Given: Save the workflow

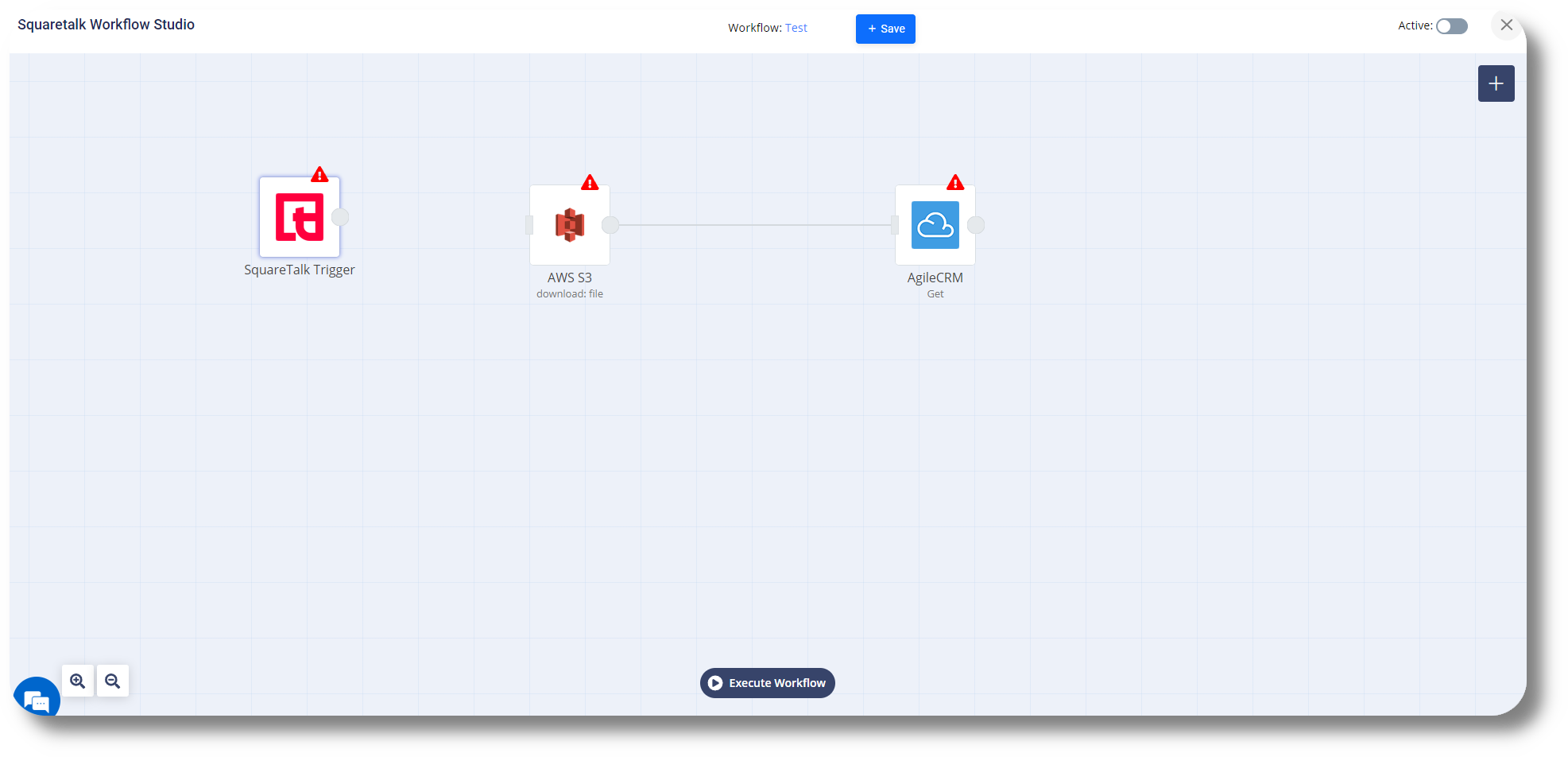Looking at the screenshot, I should click(x=885, y=29).
